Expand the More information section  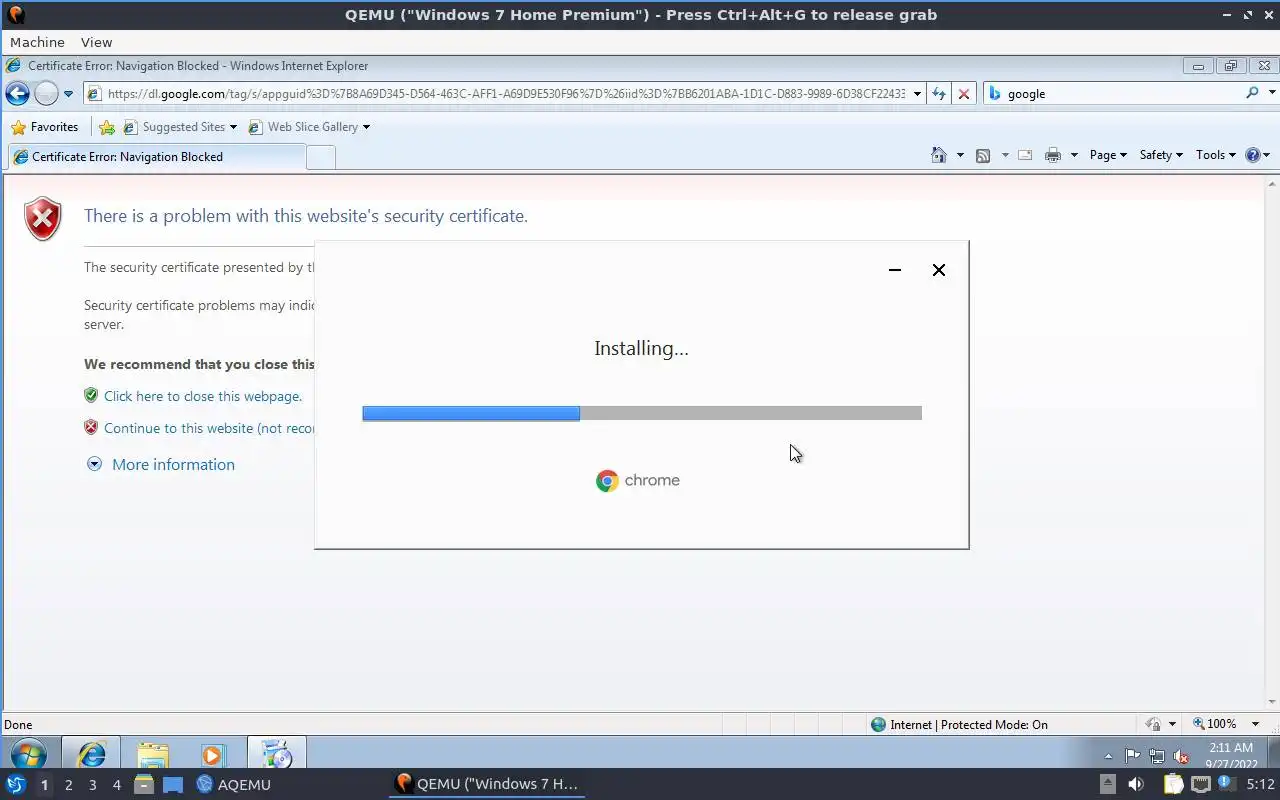(x=161, y=464)
